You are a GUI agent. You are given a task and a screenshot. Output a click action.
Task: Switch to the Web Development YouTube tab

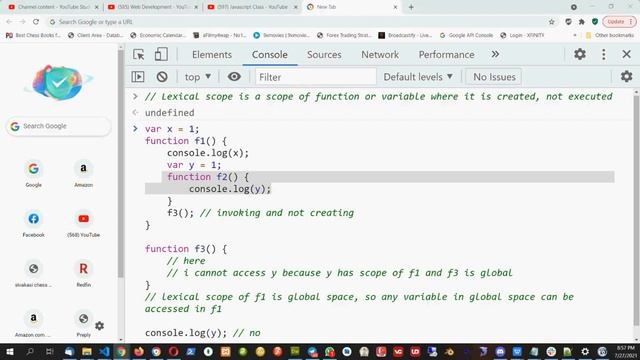click(153, 7)
